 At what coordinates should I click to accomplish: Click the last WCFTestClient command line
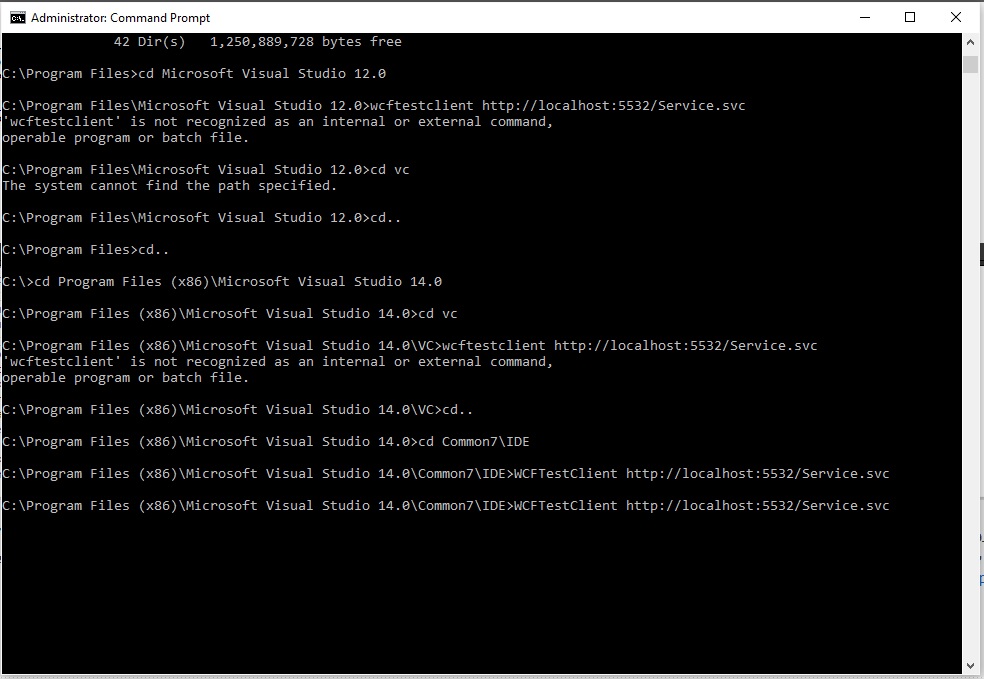click(x=445, y=505)
